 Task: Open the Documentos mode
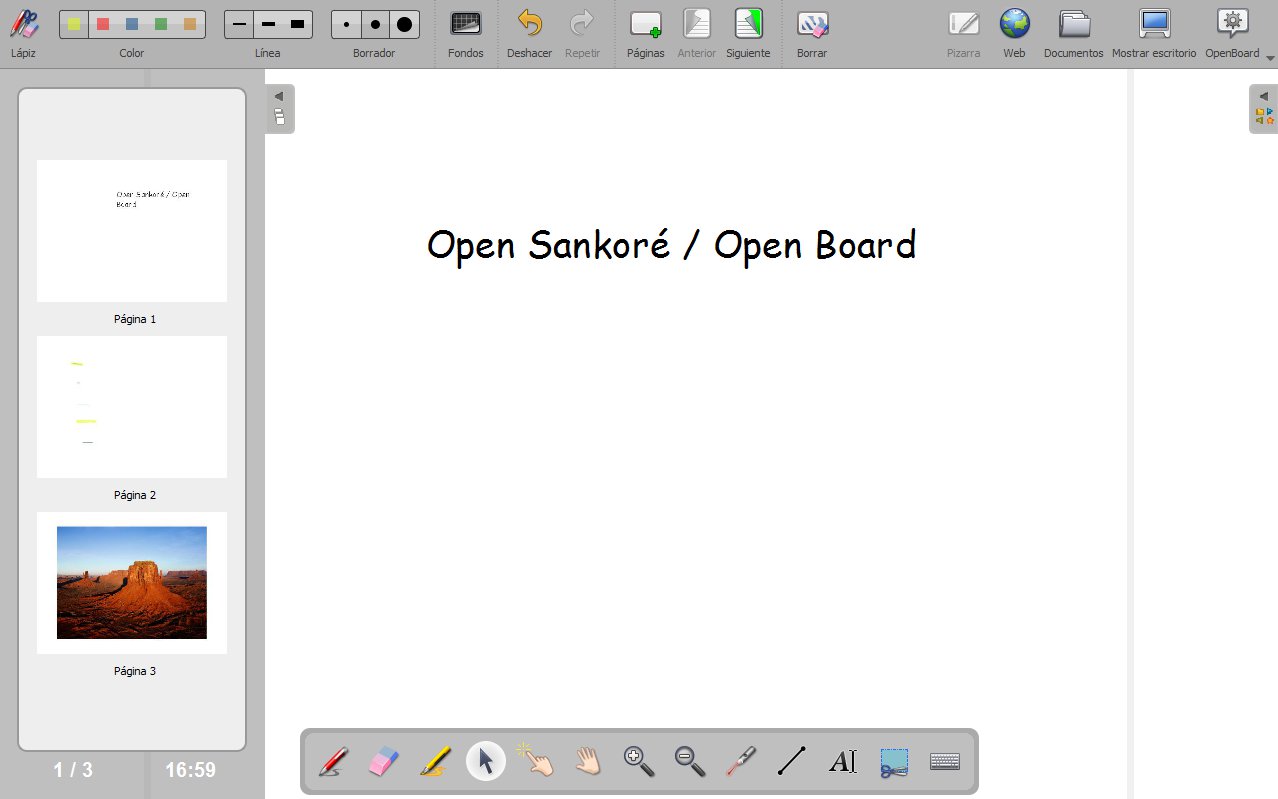1074,33
